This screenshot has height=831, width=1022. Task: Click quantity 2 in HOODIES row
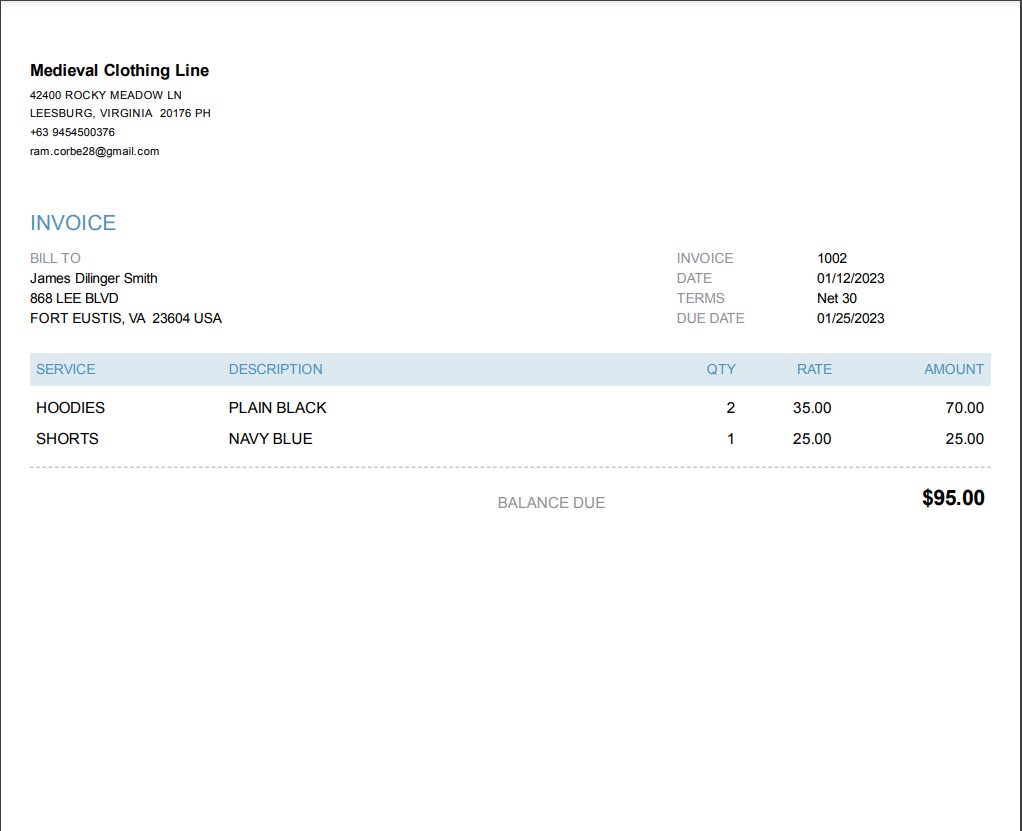pyautogui.click(x=731, y=408)
